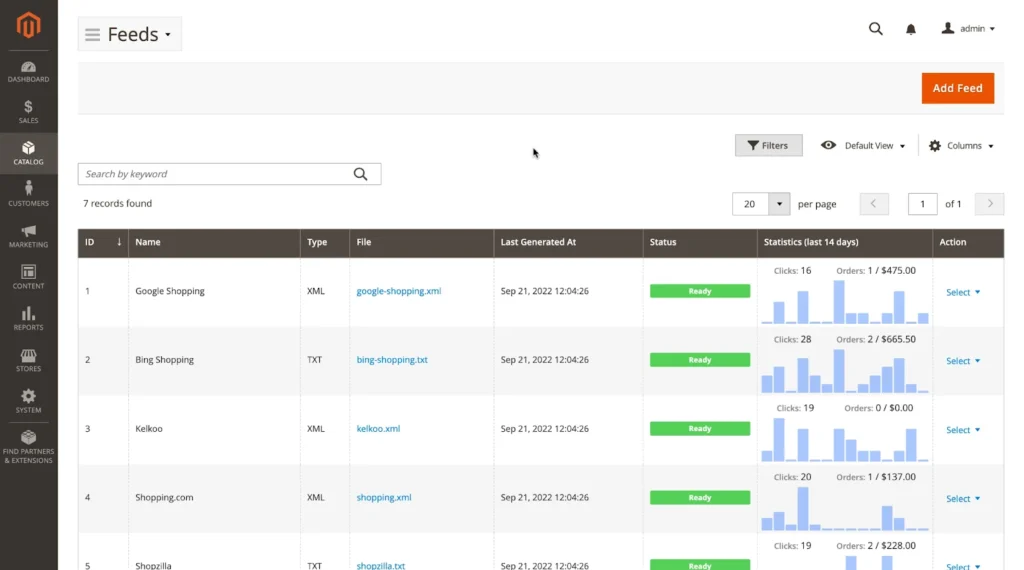The height and width of the screenshot is (570, 1024).
Task: Click the Statistics (last 14 days) header
Action: pos(844,242)
